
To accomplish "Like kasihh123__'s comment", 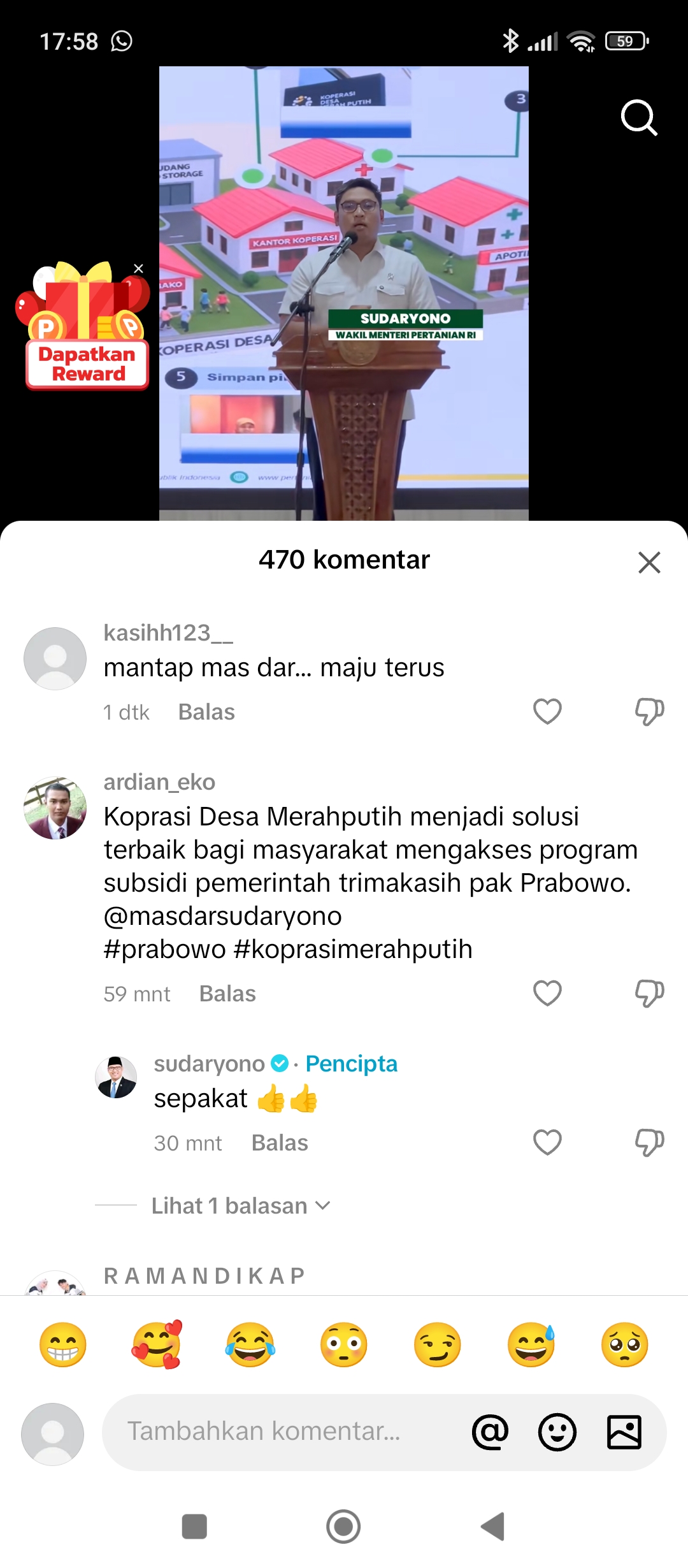I will click(547, 711).
